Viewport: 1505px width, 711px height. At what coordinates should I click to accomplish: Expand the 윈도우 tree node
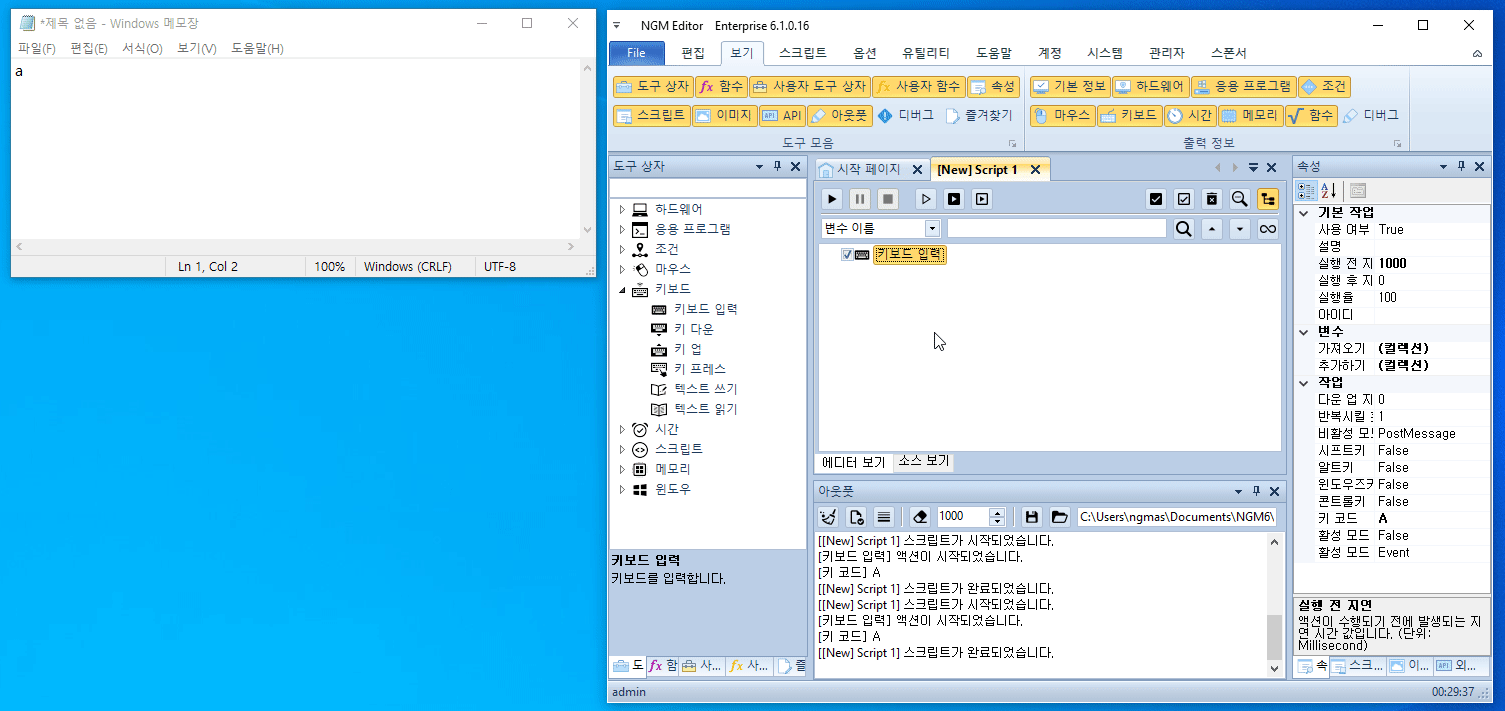622,490
